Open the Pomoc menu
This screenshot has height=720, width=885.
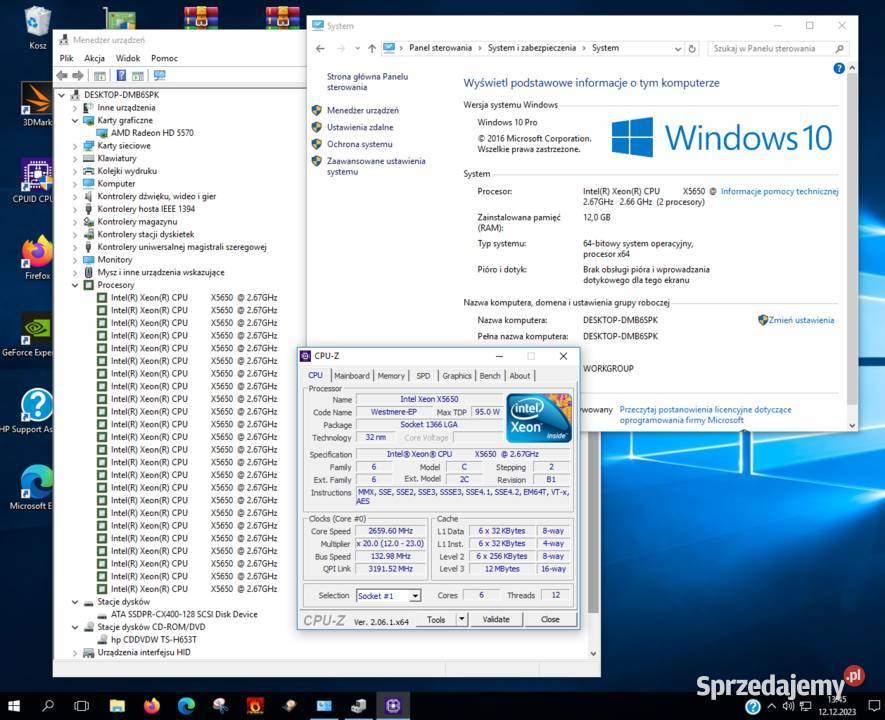[164, 58]
